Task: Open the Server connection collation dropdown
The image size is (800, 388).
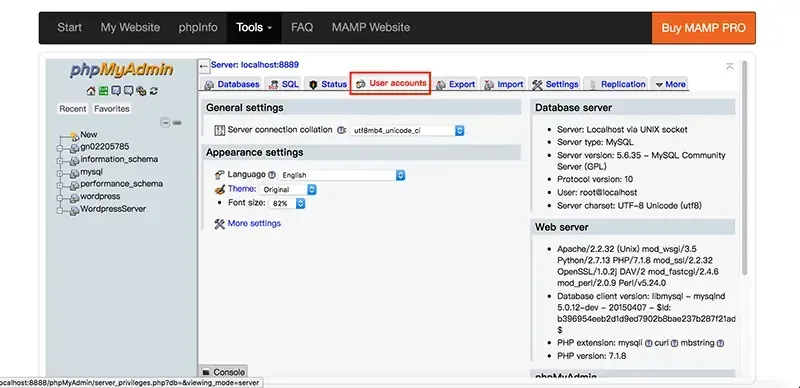Action: 407,131
